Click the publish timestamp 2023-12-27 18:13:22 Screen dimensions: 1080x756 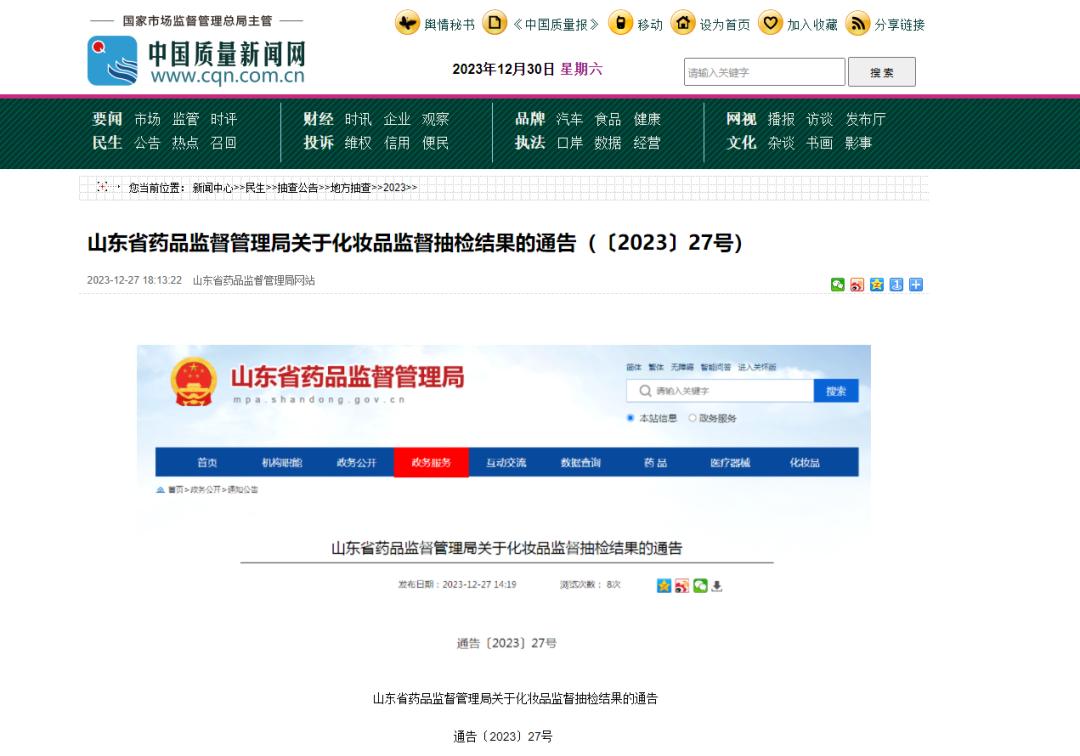(x=134, y=280)
